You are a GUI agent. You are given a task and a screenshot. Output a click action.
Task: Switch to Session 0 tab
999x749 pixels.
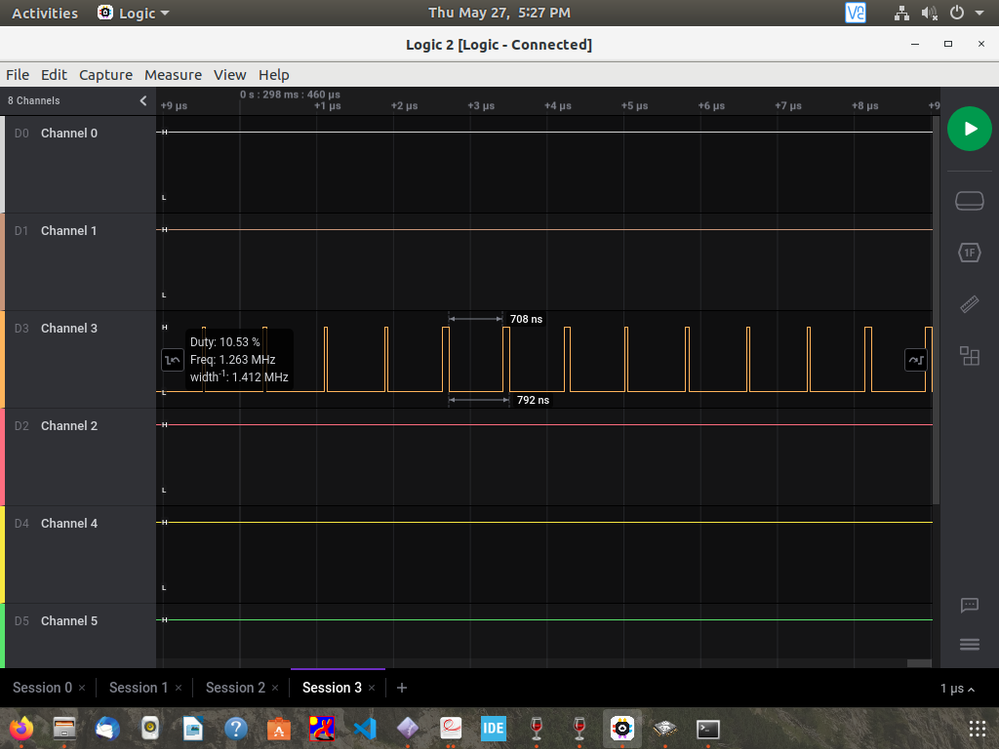(x=42, y=688)
